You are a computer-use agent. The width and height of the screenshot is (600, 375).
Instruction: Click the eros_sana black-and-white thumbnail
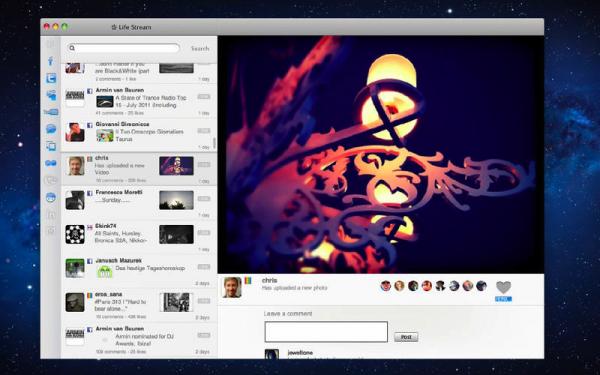176,302
